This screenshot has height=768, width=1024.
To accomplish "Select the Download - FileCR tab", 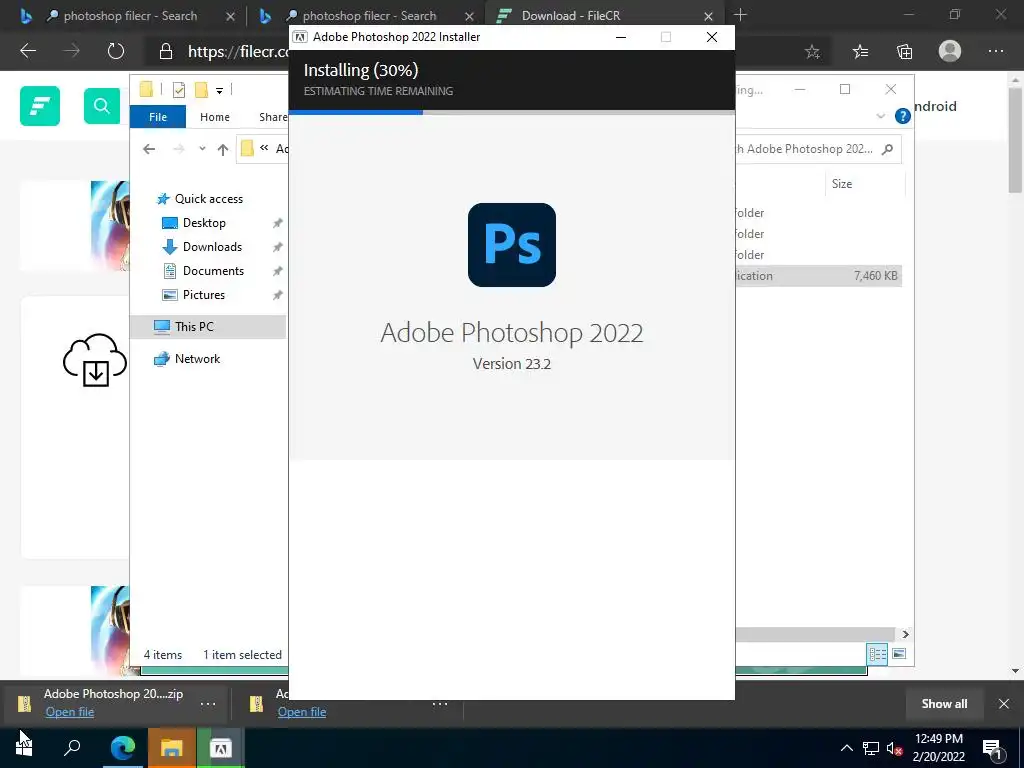I will (x=571, y=16).
